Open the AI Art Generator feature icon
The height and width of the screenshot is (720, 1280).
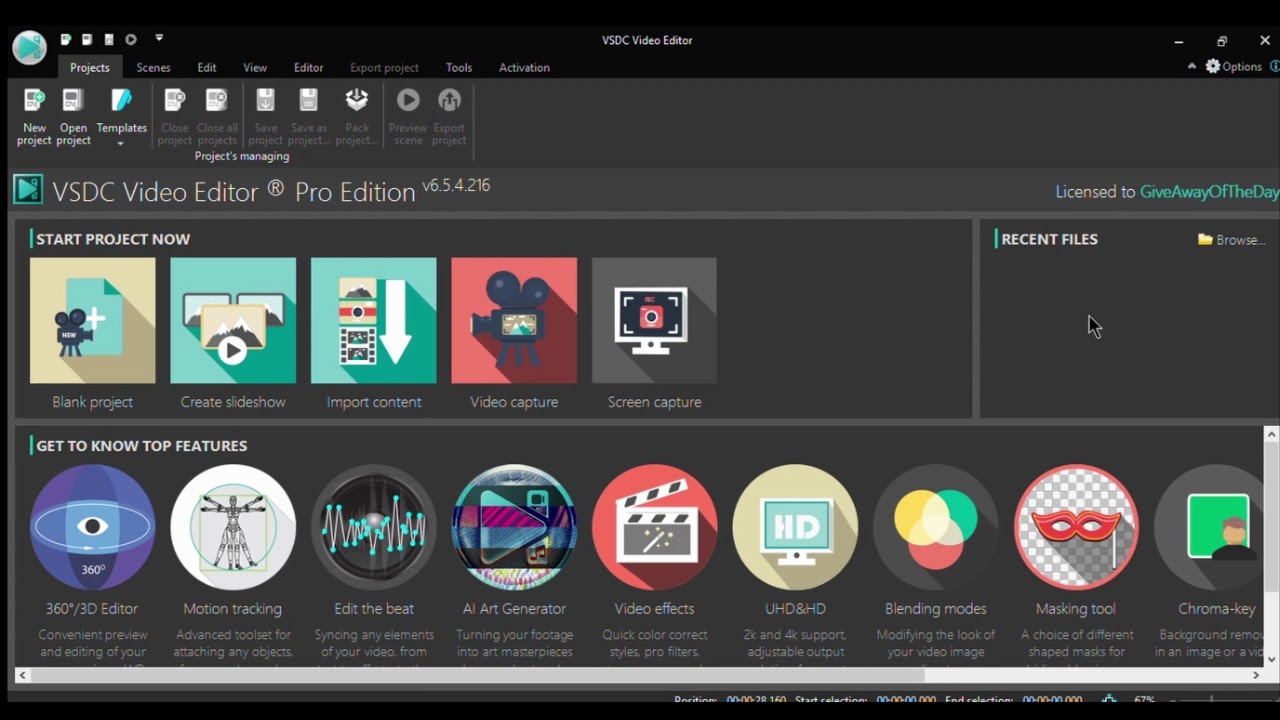(x=514, y=527)
